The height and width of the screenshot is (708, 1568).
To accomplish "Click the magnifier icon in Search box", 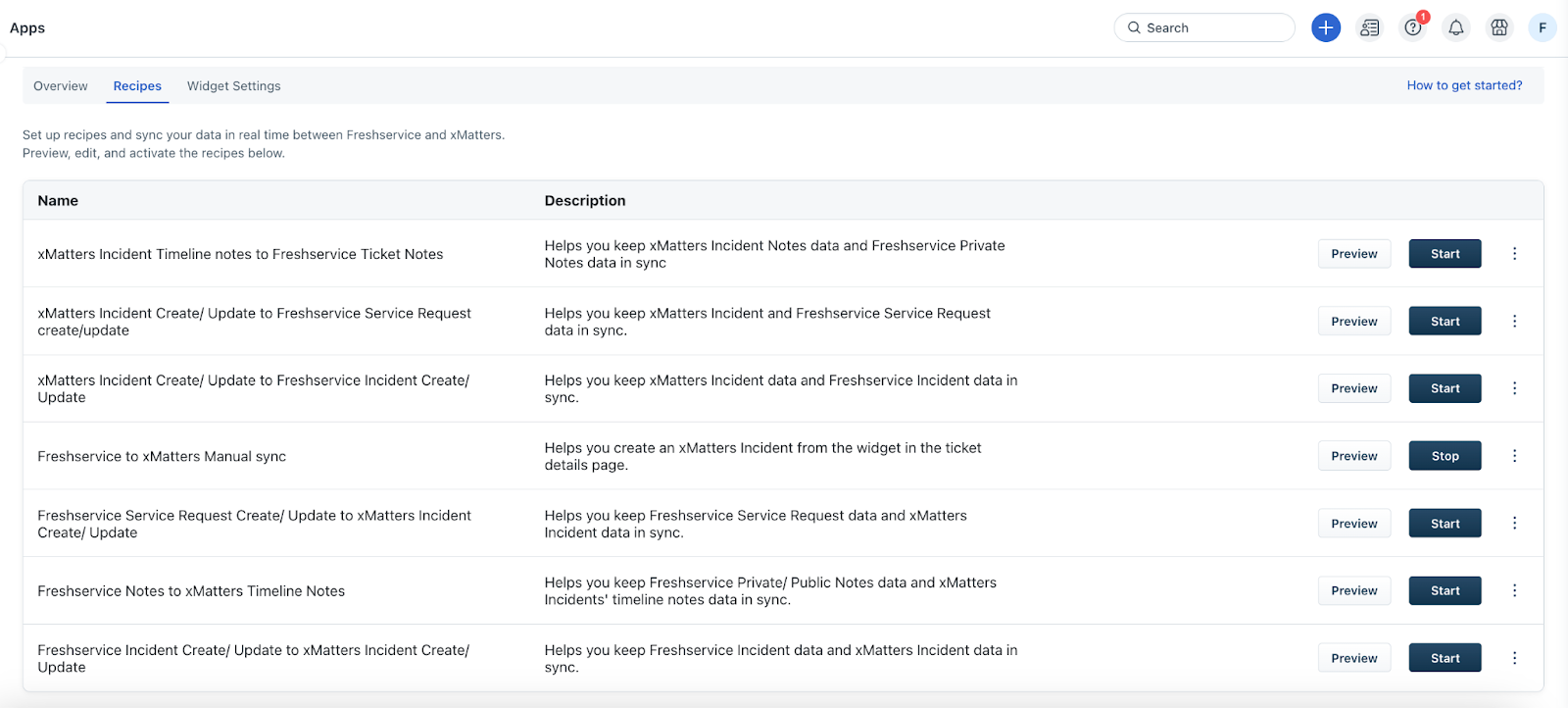I will click(1134, 27).
